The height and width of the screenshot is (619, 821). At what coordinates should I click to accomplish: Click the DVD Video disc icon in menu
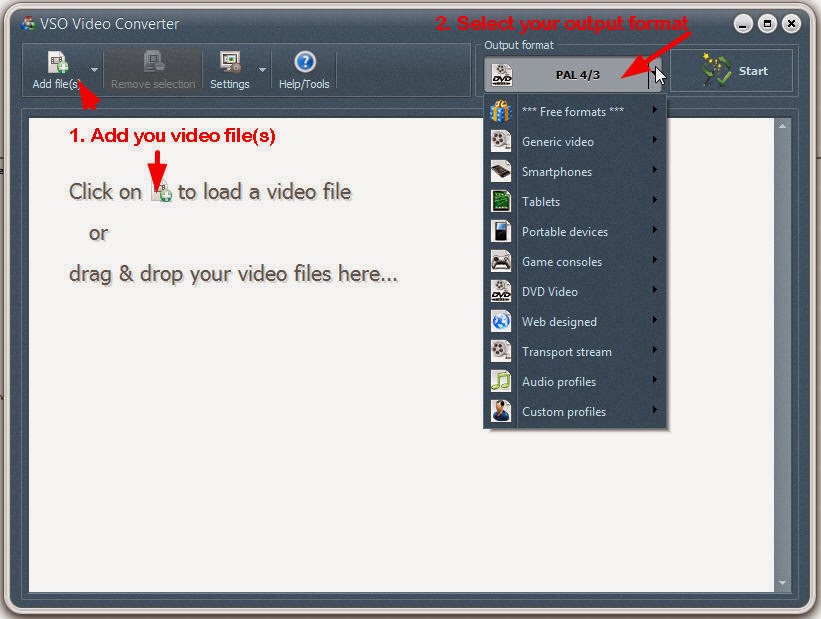[501, 291]
